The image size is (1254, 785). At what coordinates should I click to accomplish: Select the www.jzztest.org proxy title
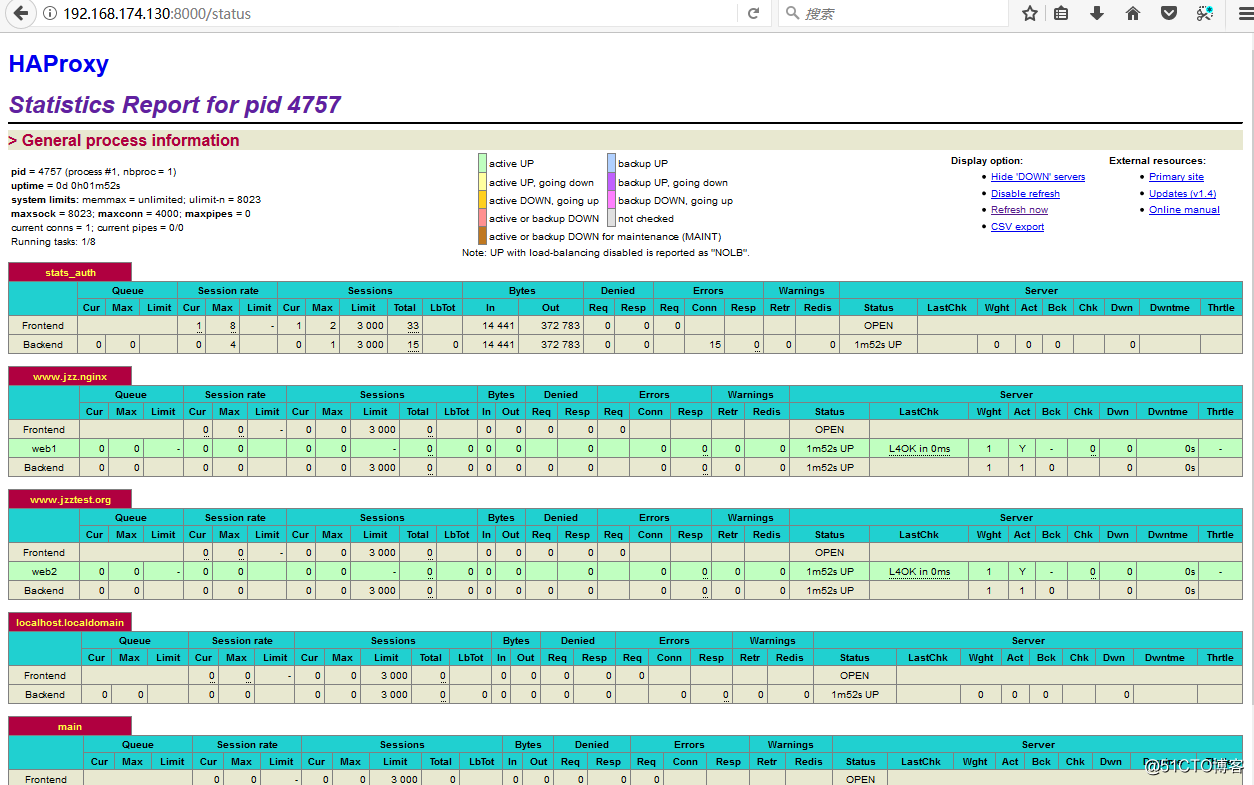click(70, 499)
